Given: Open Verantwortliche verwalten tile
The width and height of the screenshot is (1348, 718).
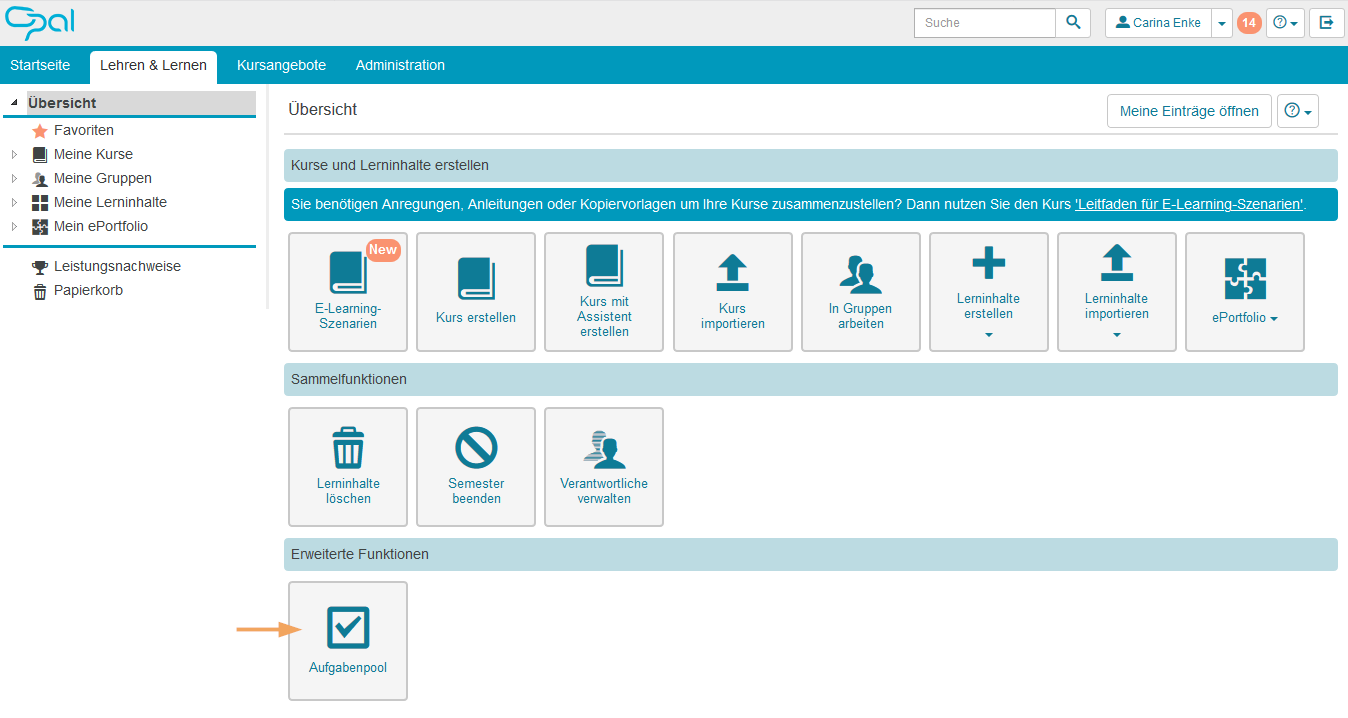Looking at the screenshot, I should (x=604, y=466).
